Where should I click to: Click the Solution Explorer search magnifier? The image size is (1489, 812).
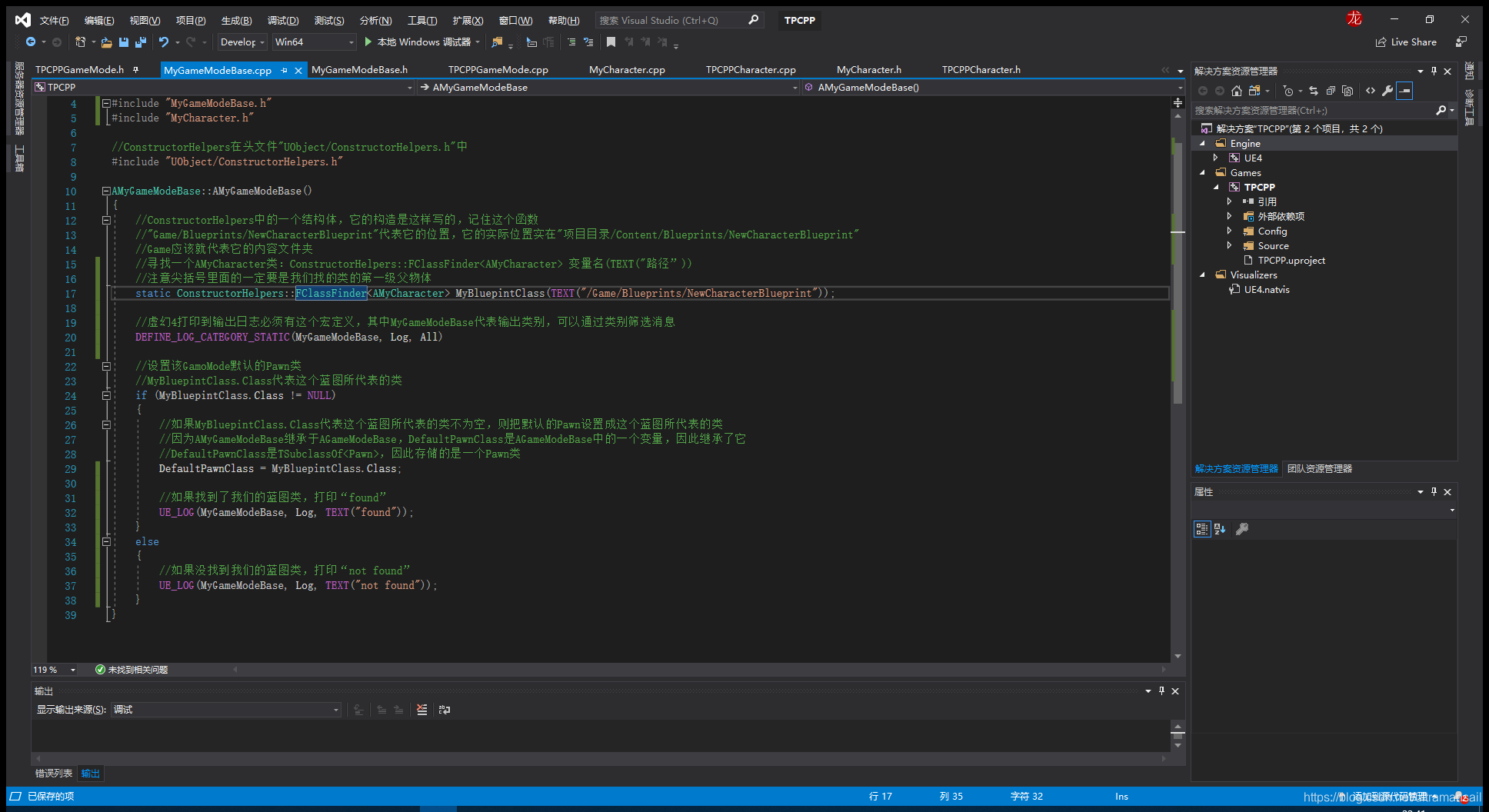coord(1441,111)
